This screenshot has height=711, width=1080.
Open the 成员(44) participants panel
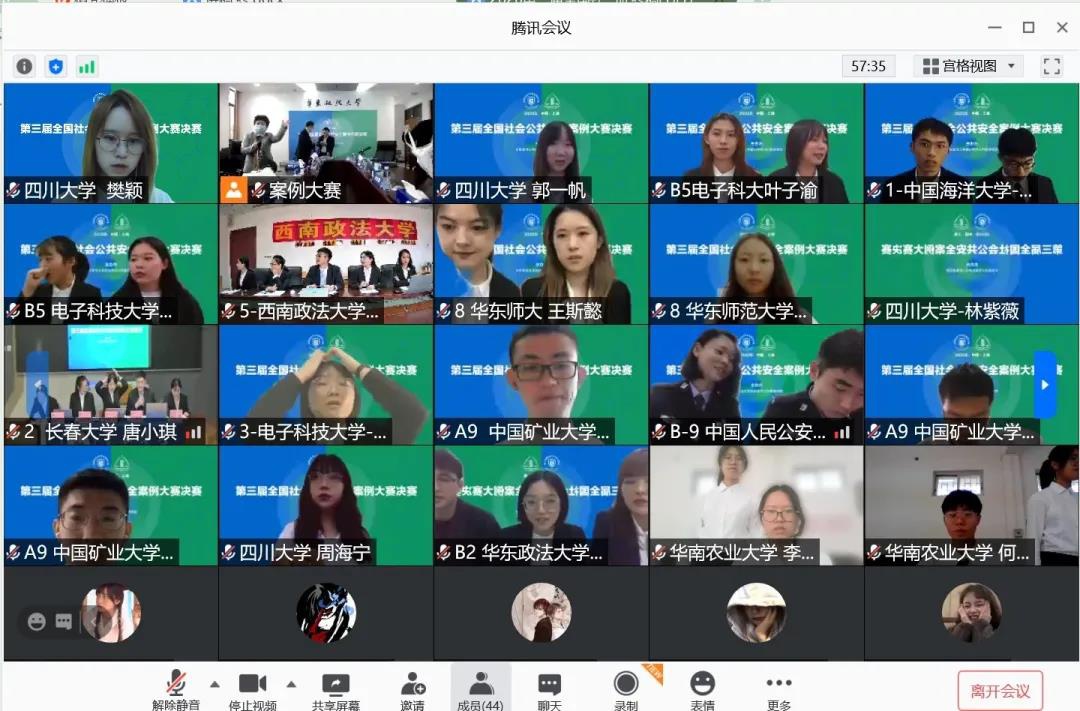click(481, 690)
